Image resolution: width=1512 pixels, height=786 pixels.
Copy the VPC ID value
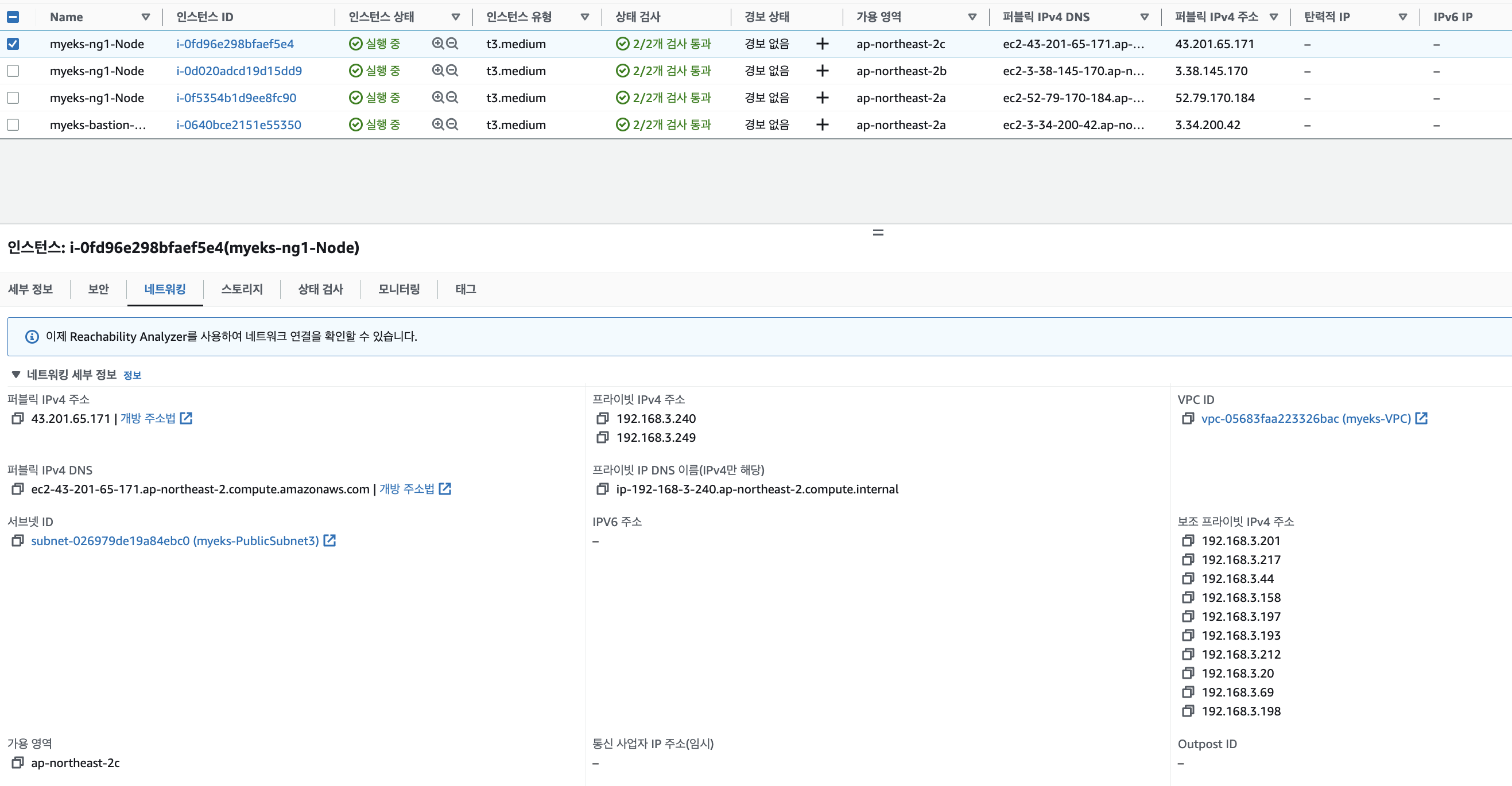coord(1188,419)
